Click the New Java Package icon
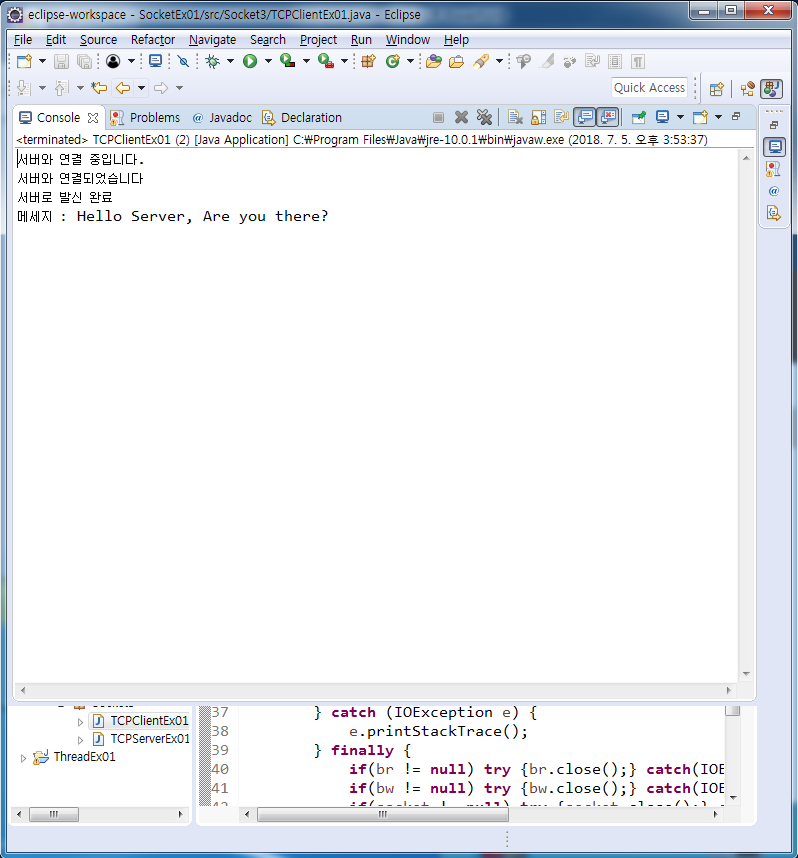 (368, 61)
